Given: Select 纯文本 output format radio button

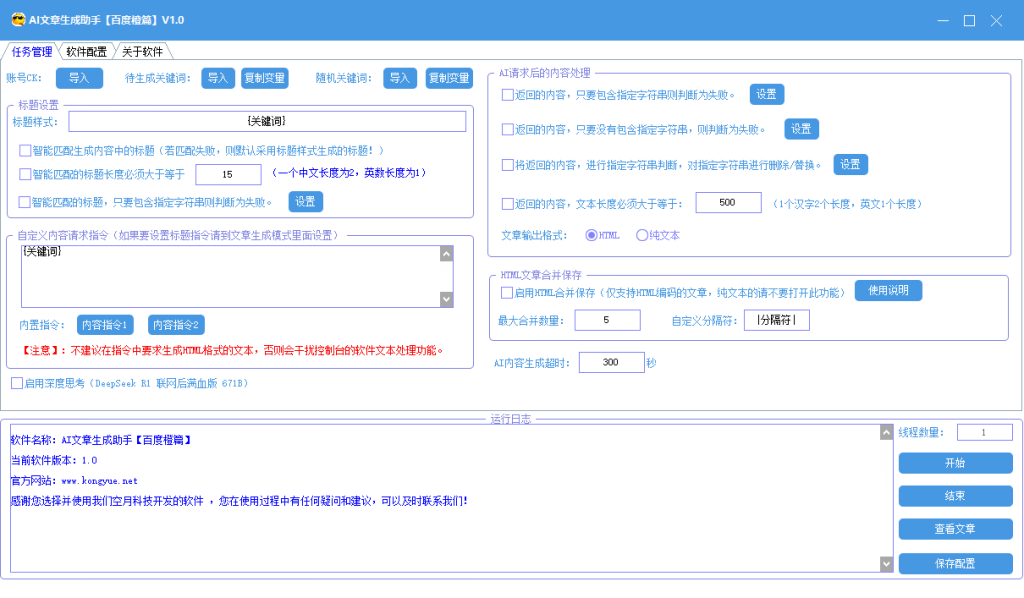Looking at the screenshot, I should pos(642,235).
